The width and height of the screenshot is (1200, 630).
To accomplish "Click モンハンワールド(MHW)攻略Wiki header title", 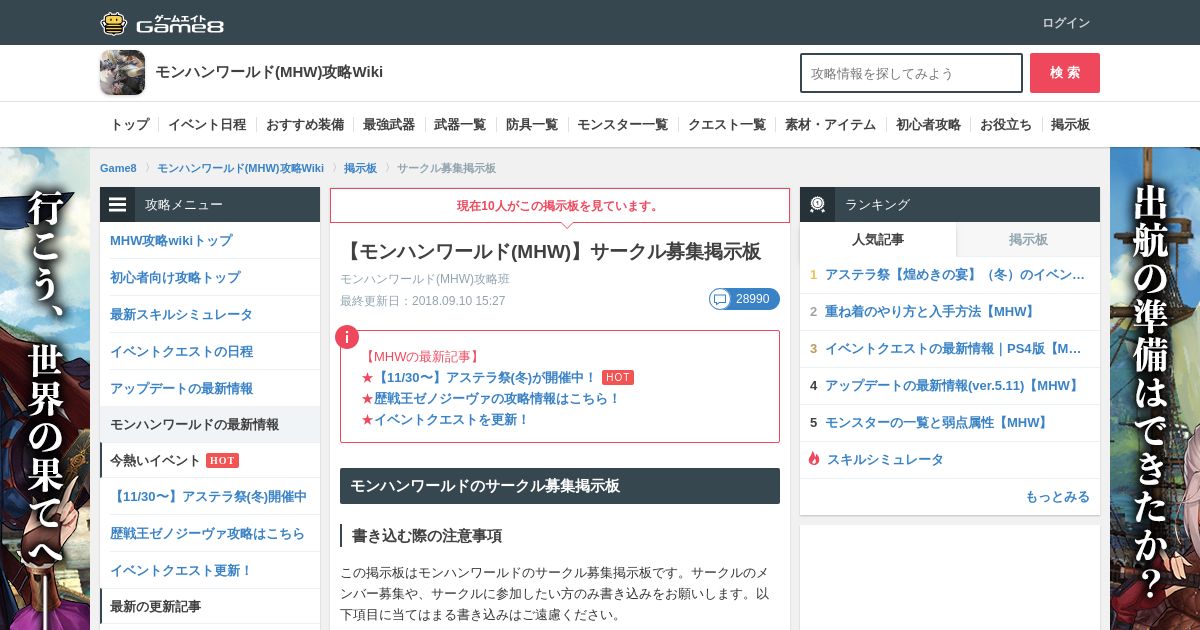I will coord(269,72).
